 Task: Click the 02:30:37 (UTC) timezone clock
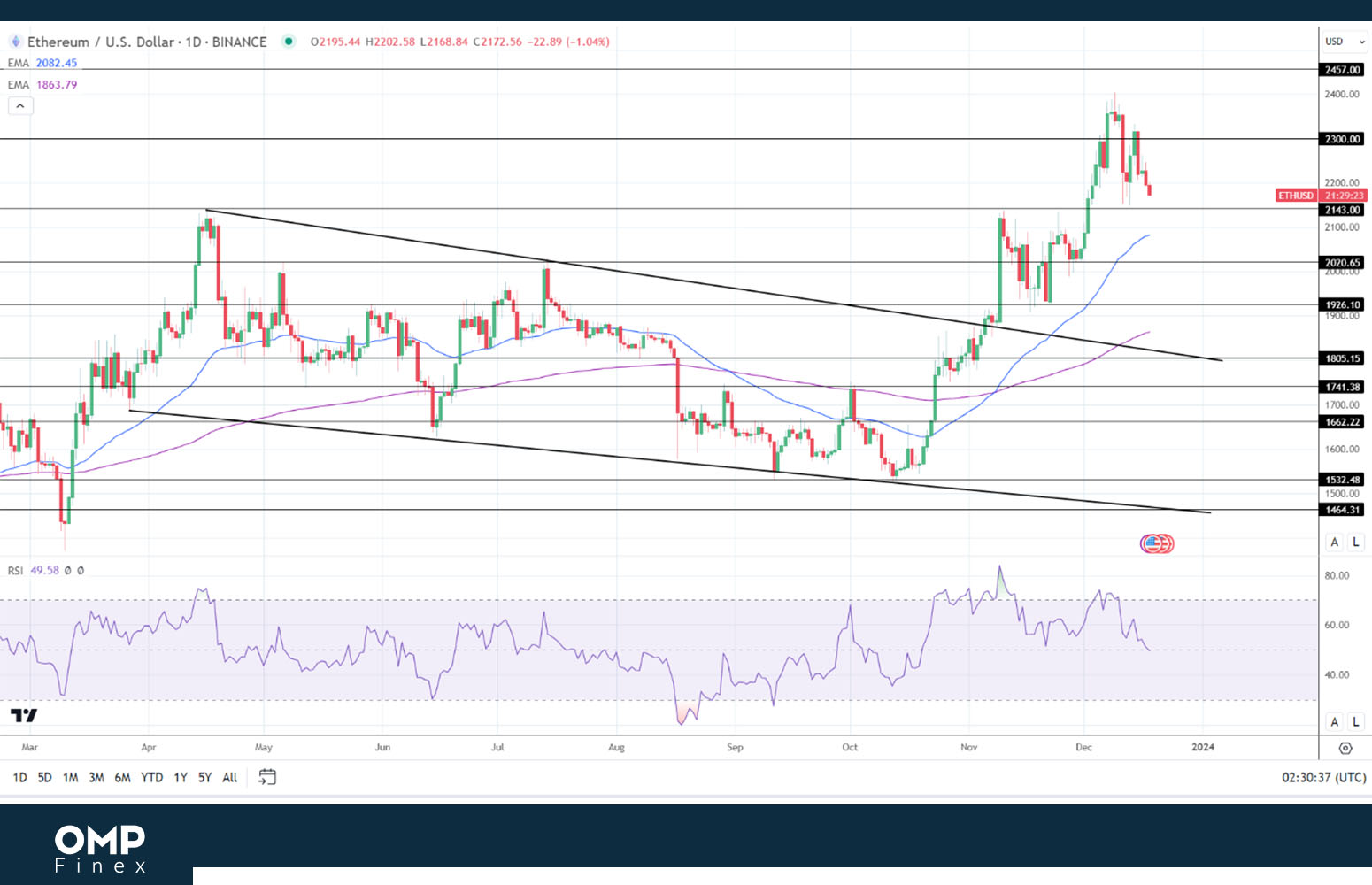pyautogui.click(x=1323, y=777)
